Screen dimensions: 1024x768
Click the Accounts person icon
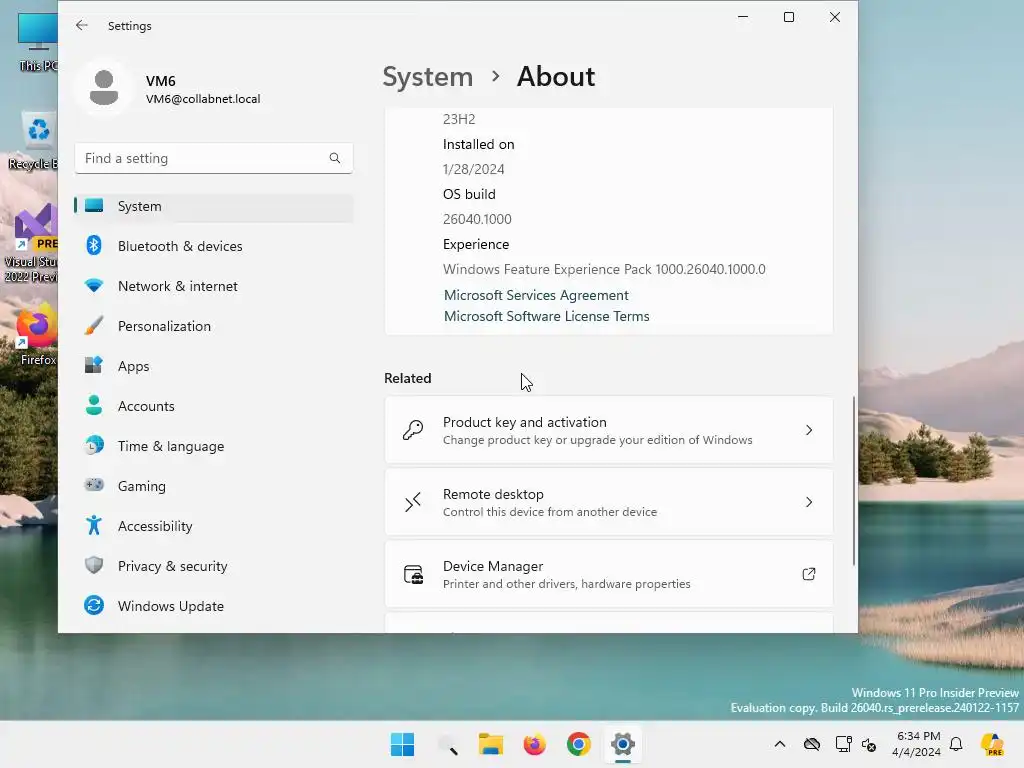94,406
